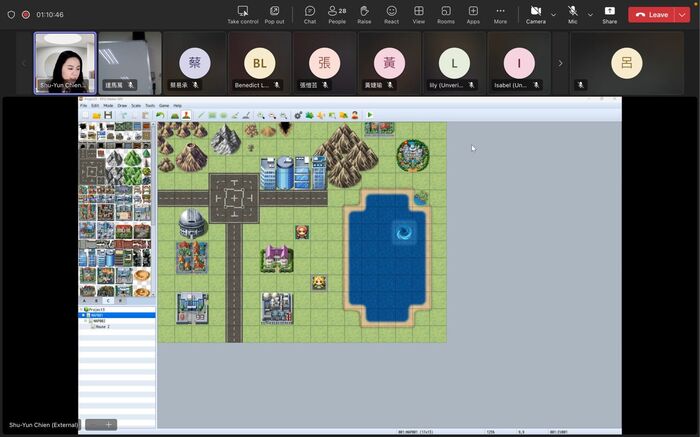700x437 pixels.
Task: Open the More actions menu
Action: pos(500,15)
